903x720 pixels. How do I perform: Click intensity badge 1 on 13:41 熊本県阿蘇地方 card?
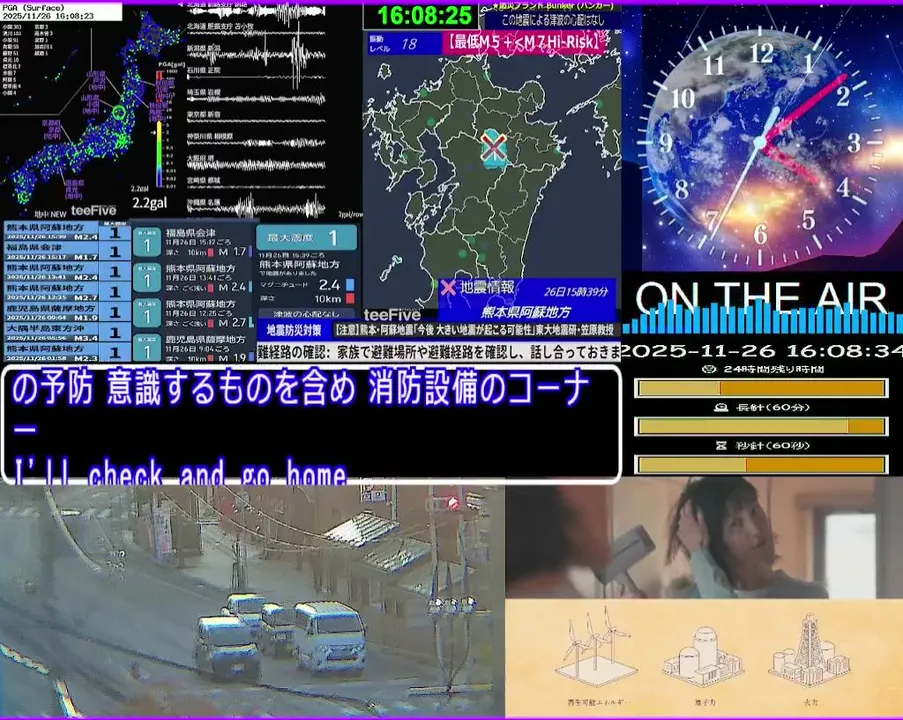pos(147,278)
